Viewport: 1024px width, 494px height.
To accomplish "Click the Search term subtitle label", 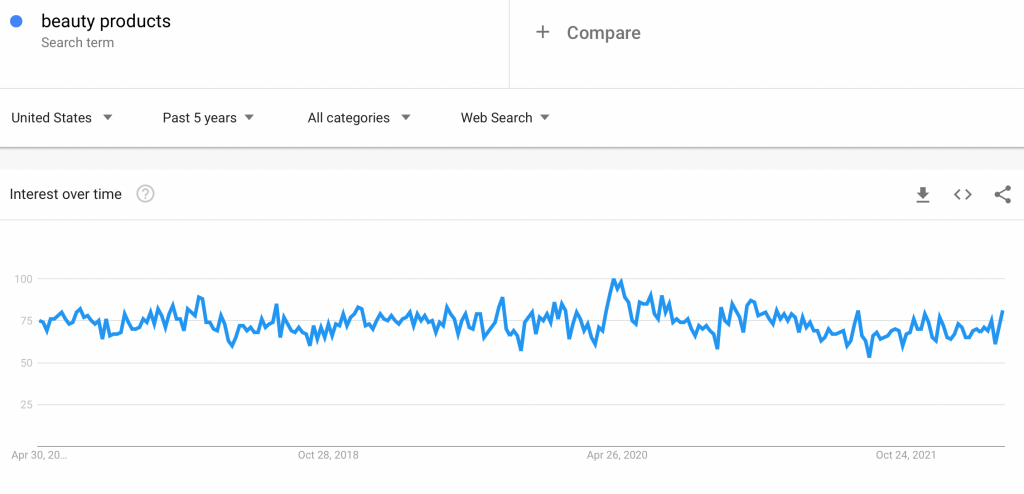I will click(77, 43).
